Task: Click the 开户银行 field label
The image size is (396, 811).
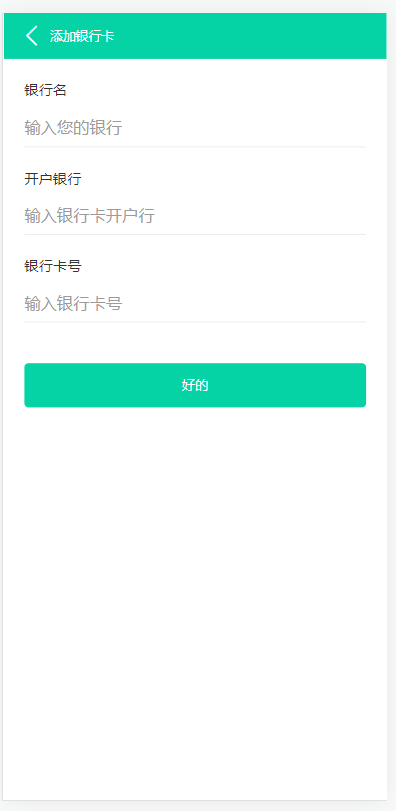Action: (x=53, y=179)
